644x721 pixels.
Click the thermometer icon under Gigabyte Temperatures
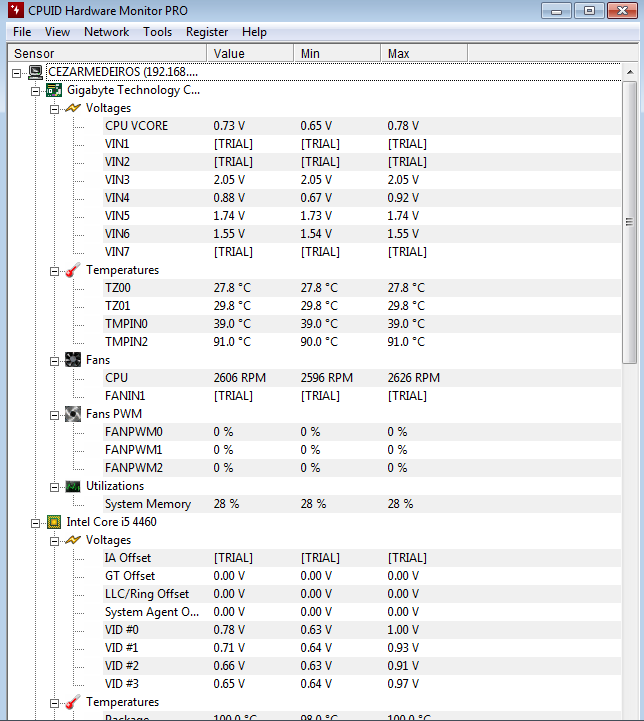click(x=73, y=270)
